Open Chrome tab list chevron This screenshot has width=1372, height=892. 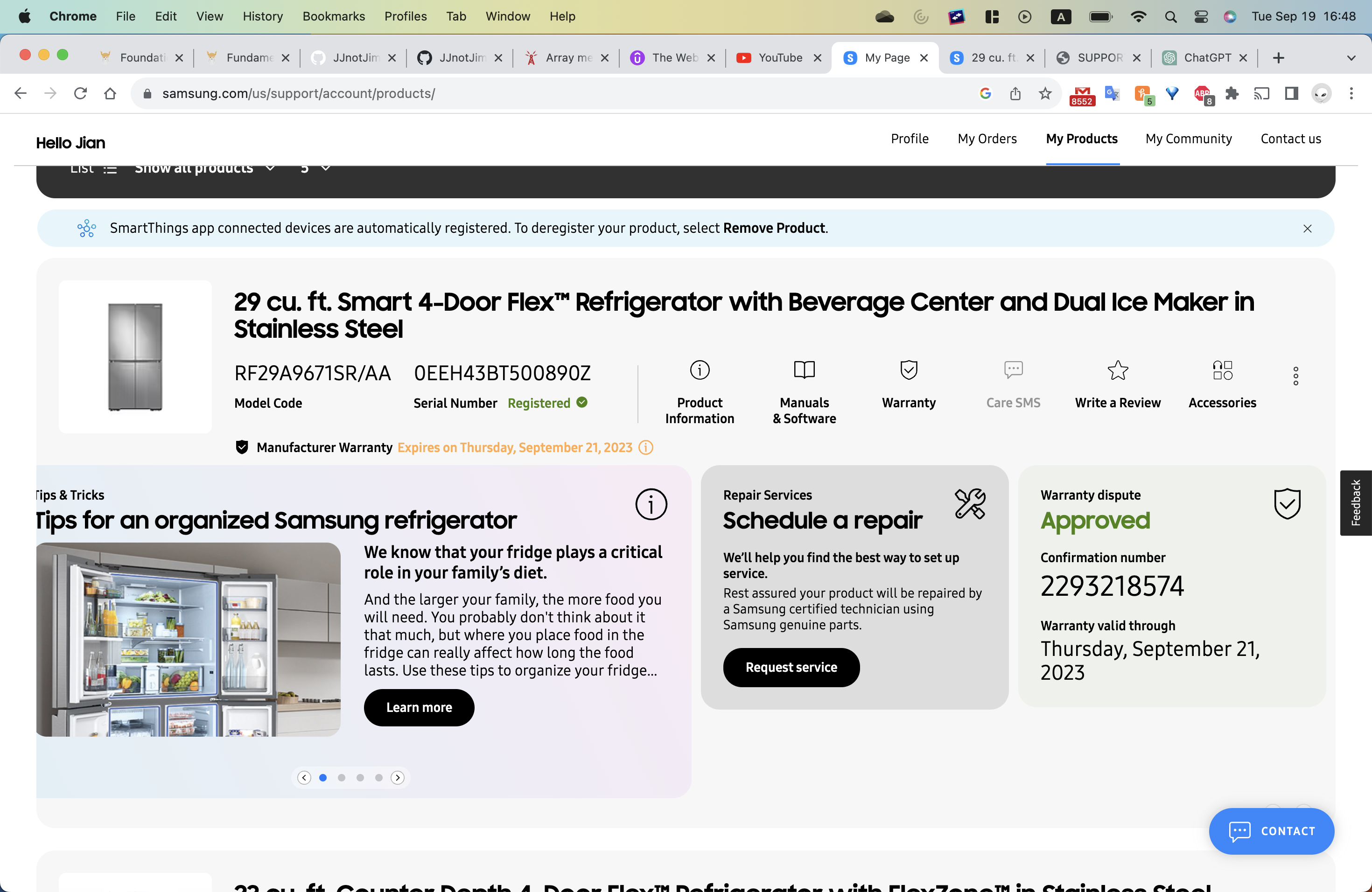click(x=1351, y=58)
